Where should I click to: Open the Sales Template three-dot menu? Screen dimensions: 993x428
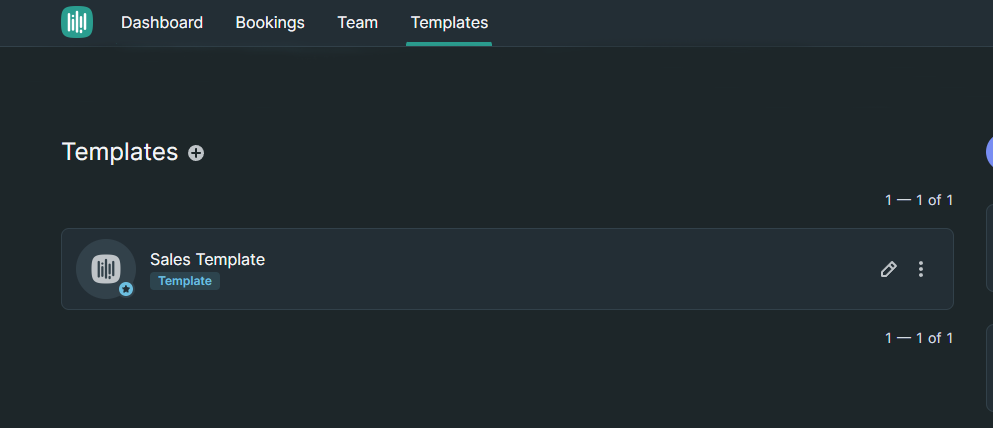click(921, 269)
